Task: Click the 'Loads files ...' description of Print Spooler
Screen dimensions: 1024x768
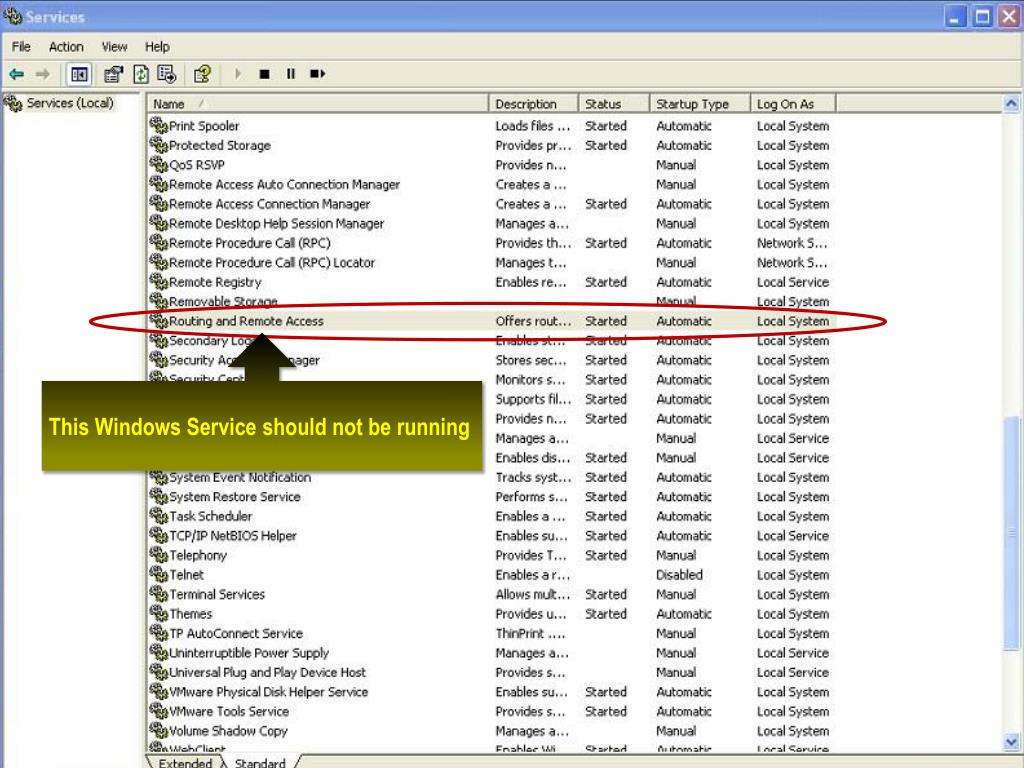Action: click(x=532, y=126)
